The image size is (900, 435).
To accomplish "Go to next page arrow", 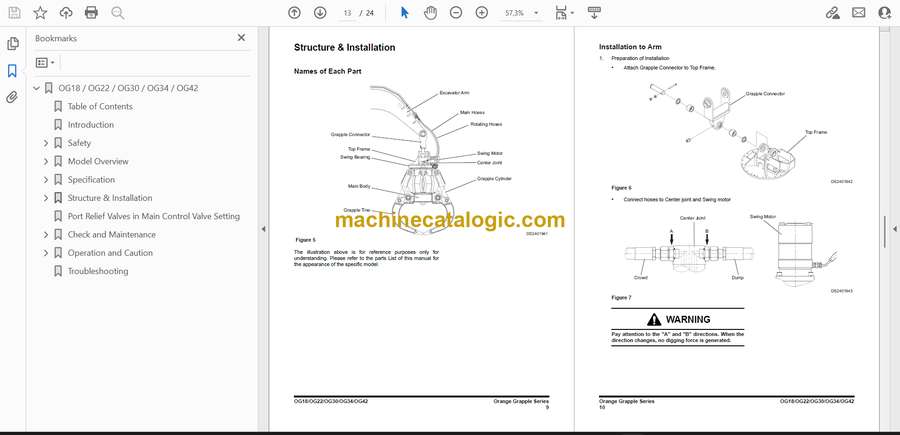I will pyautogui.click(x=320, y=13).
